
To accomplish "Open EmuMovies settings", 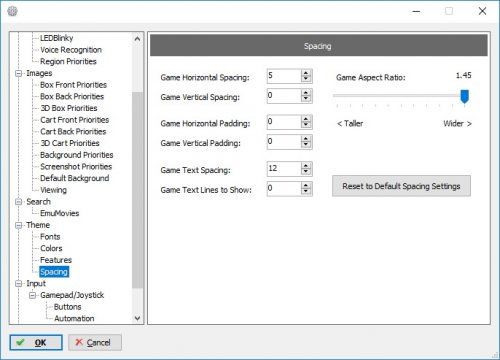I will [59, 213].
